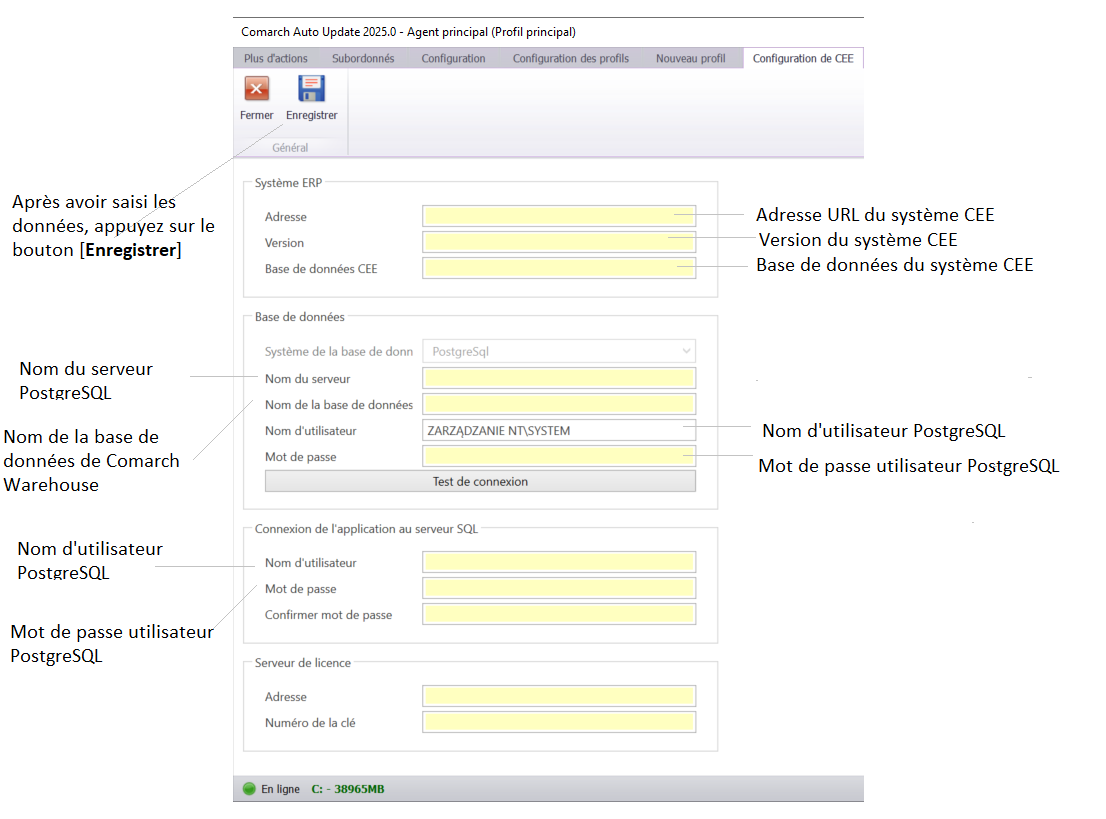The height and width of the screenshot is (819, 1106).
Task: Click the Nom du serveur field
Action: 559,378
